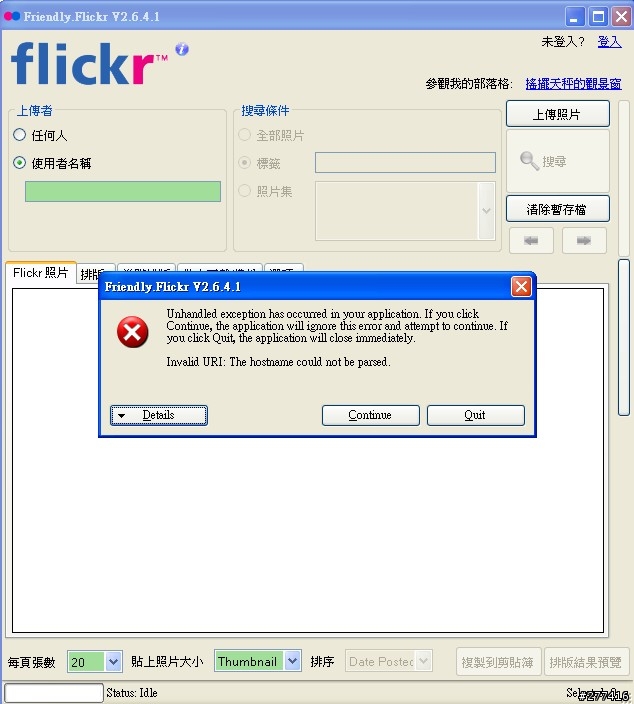The height and width of the screenshot is (704, 634).
Task: Click the left arrow navigation icon
Action: point(531,241)
